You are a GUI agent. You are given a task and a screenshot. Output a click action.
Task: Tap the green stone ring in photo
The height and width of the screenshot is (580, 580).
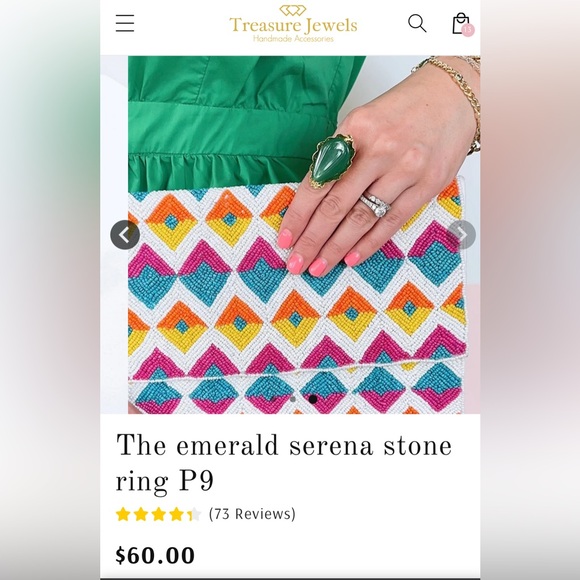(330, 161)
